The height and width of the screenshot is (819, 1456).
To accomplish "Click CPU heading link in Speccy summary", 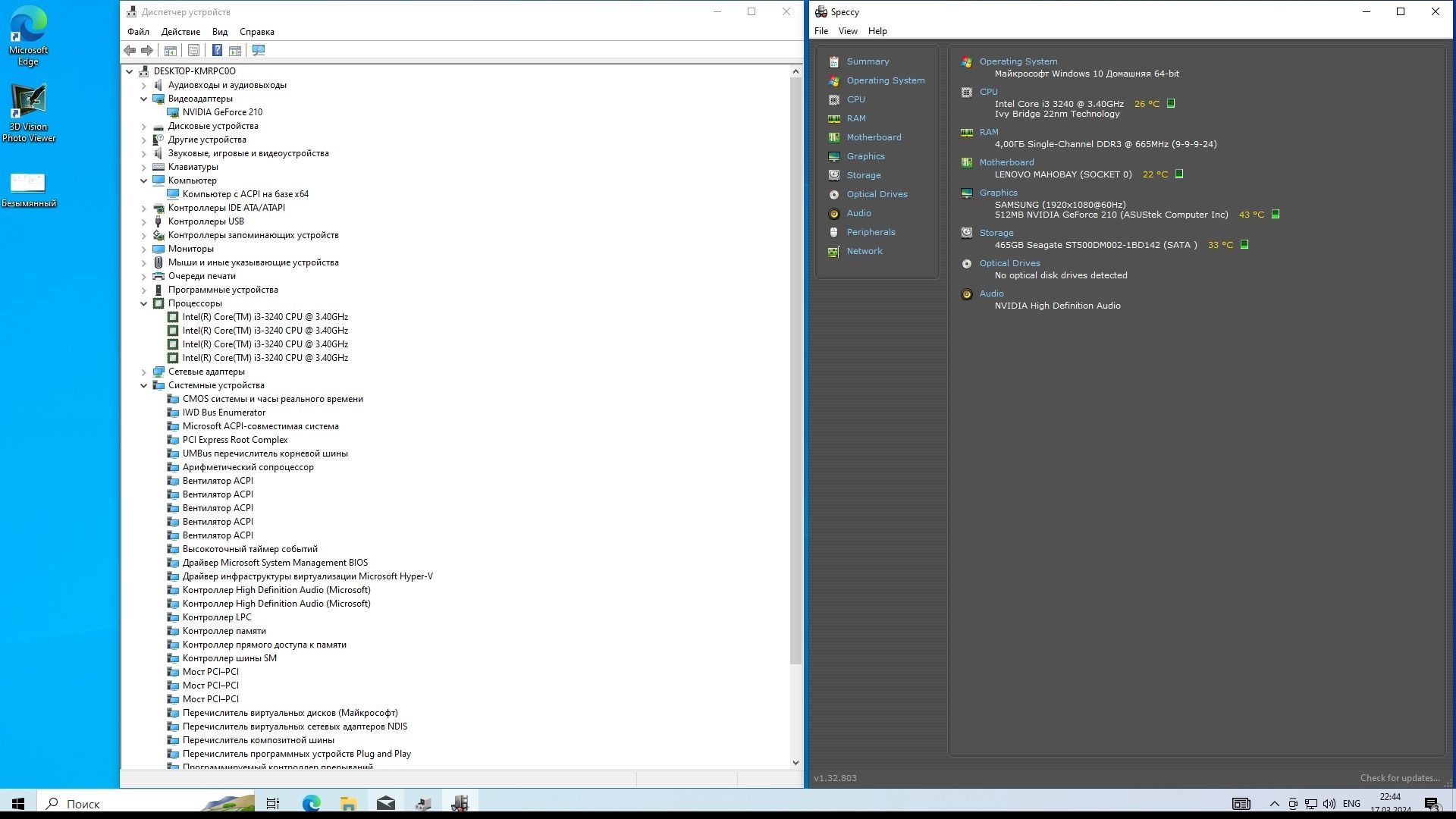I will [x=988, y=92].
